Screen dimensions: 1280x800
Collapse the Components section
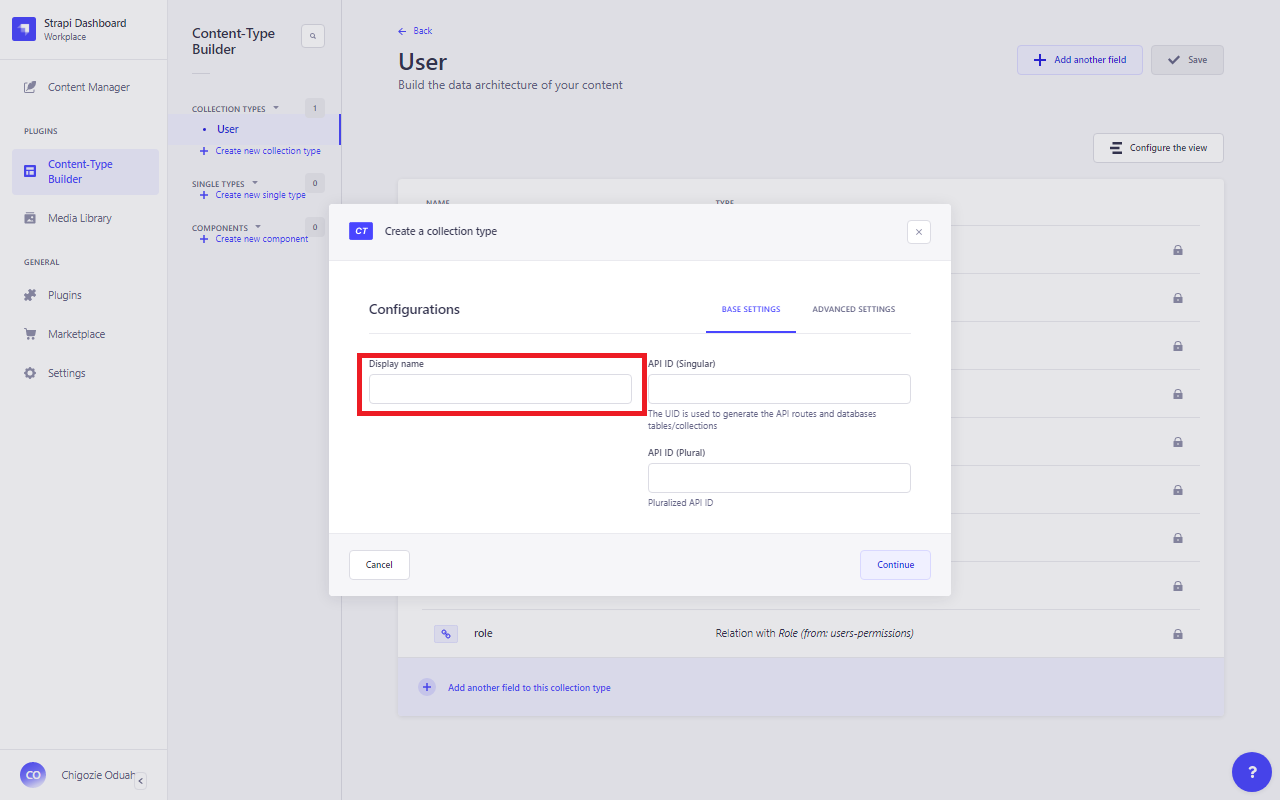[257, 227]
